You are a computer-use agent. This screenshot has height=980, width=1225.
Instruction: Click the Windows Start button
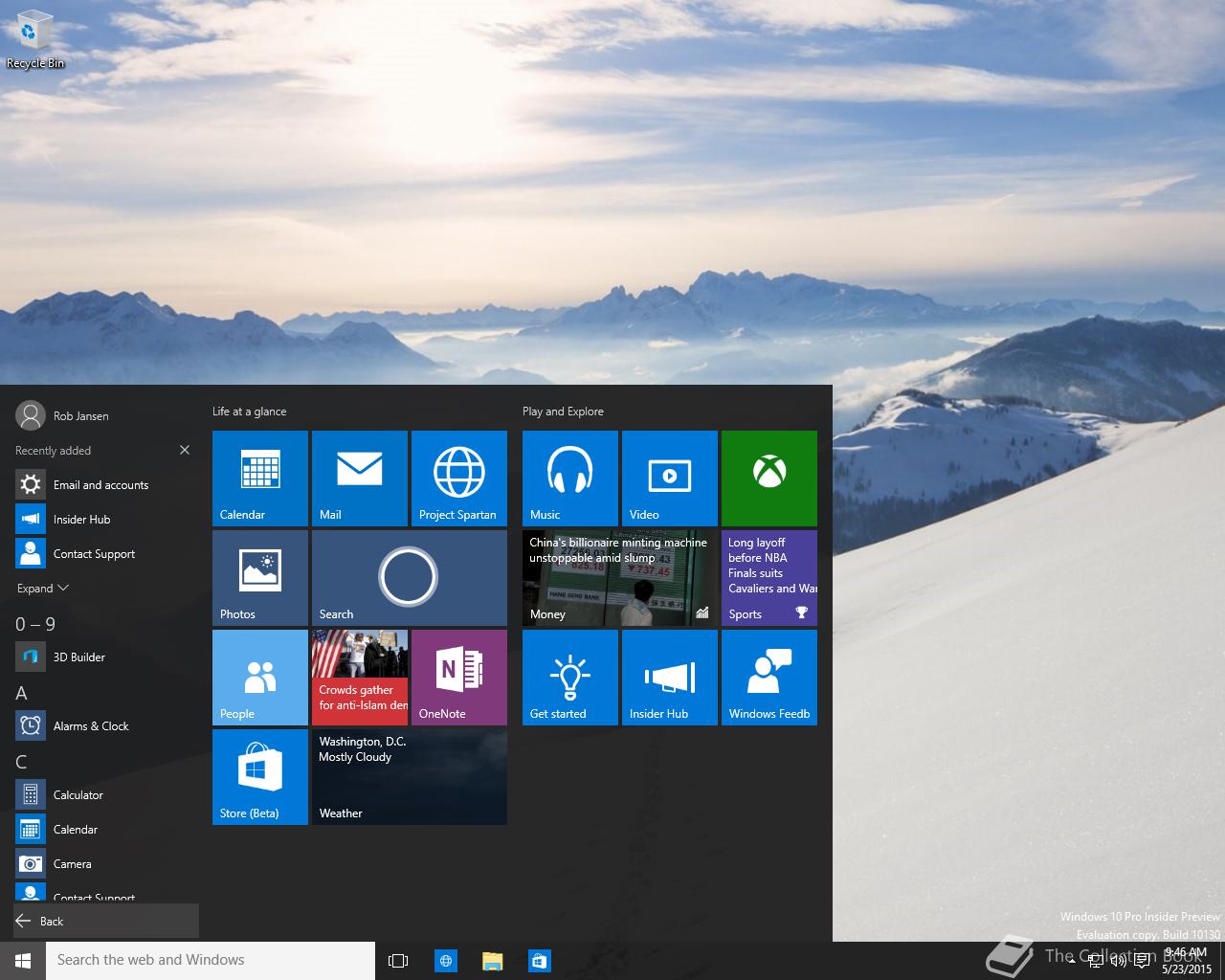(23, 961)
